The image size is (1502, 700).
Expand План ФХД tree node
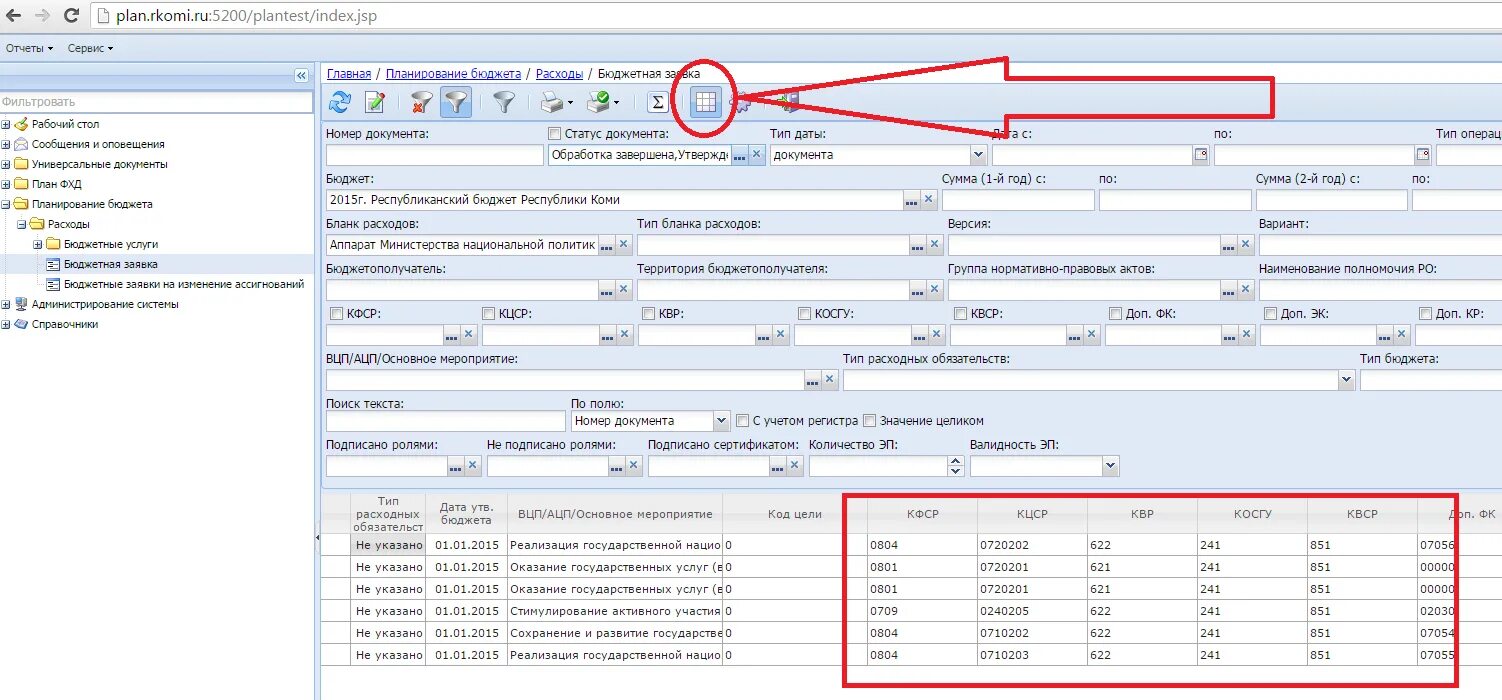(6, 184)
